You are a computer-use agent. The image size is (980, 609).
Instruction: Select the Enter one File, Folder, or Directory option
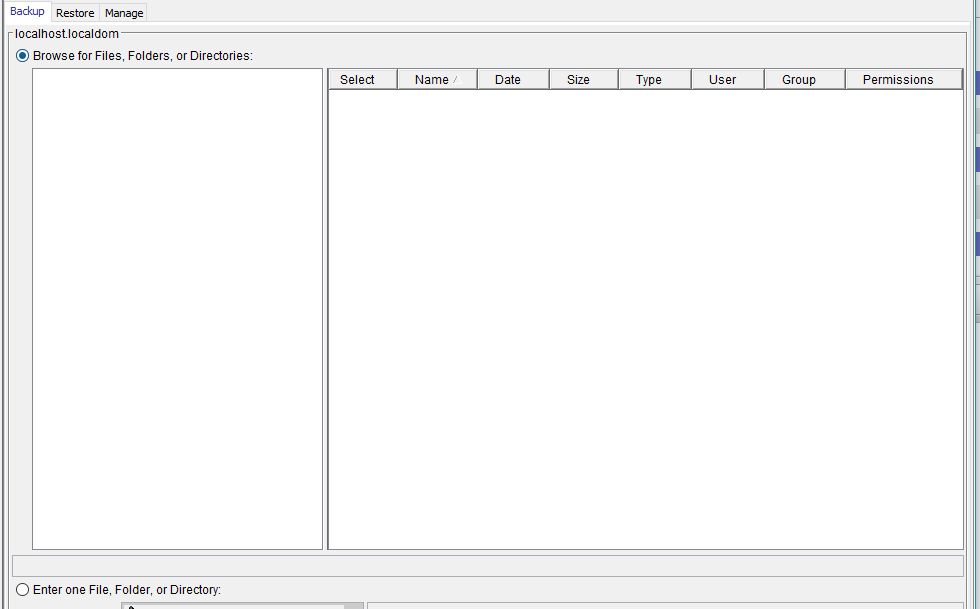[22, 589]
